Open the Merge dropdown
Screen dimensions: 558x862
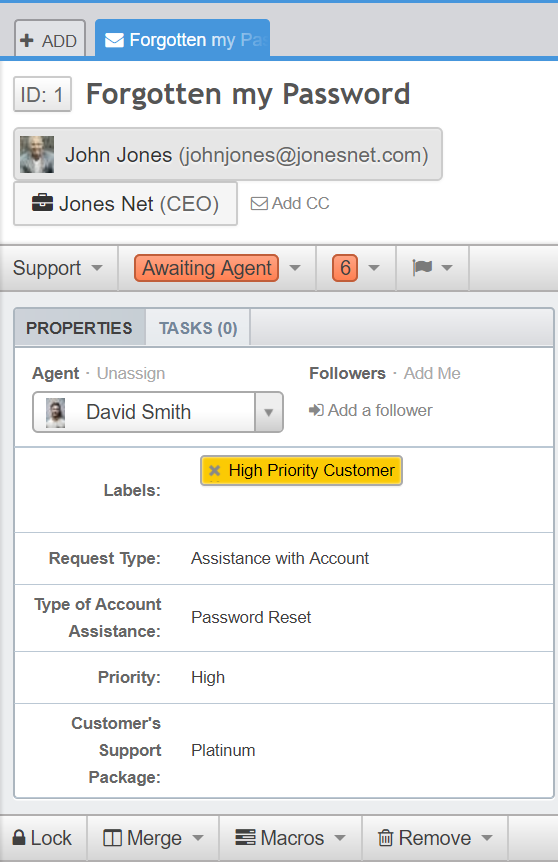(x=153, y=838)
